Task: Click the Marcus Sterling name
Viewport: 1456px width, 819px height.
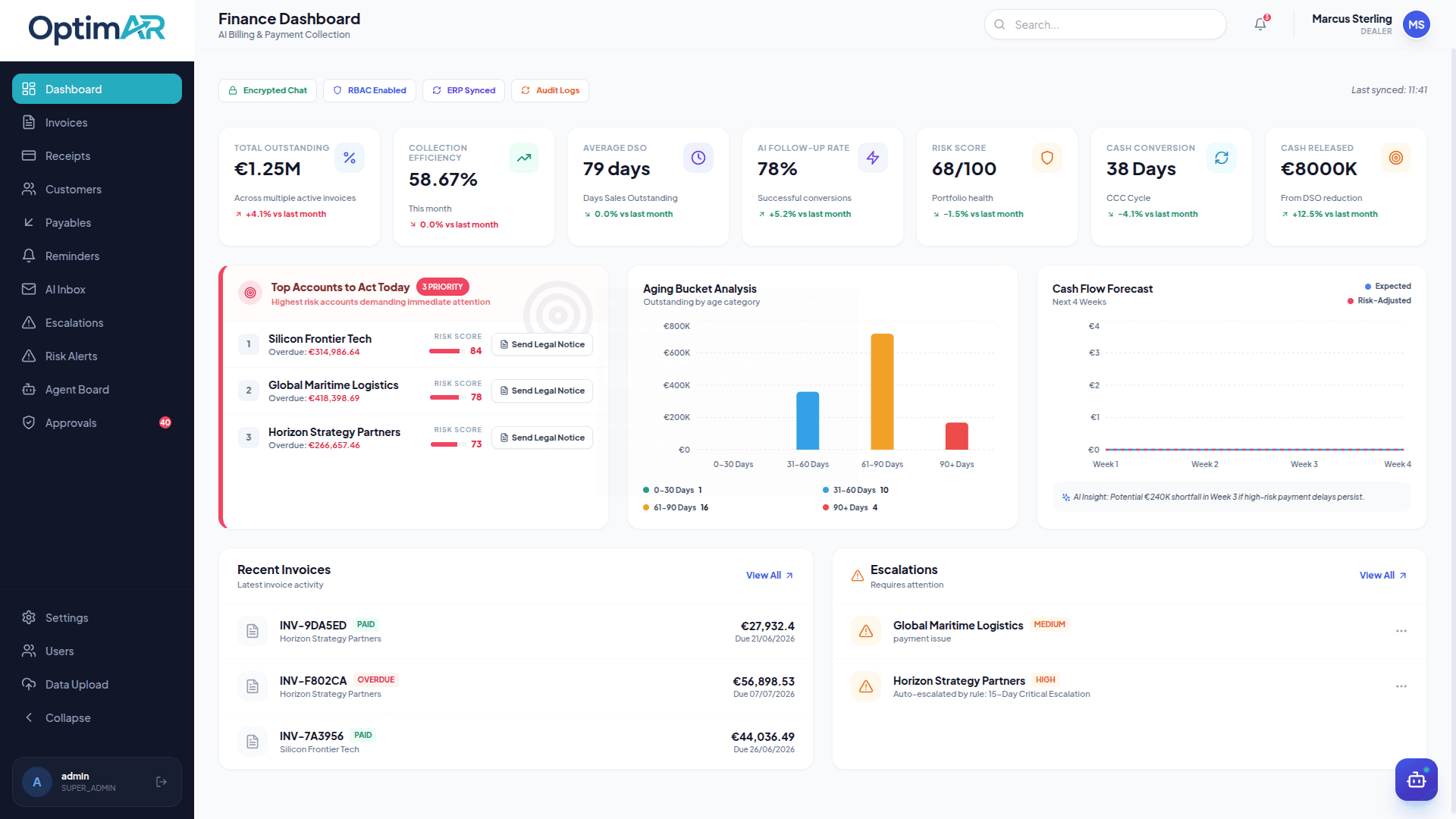Action: coord(1352,19)
